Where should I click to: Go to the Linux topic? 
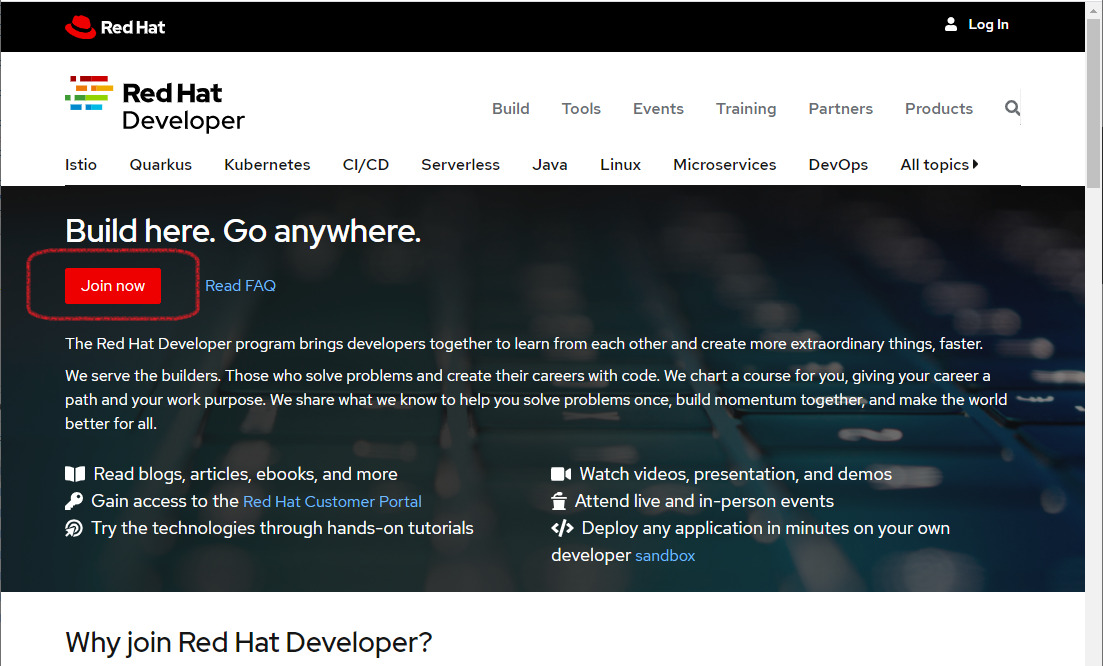pos(620,165)
